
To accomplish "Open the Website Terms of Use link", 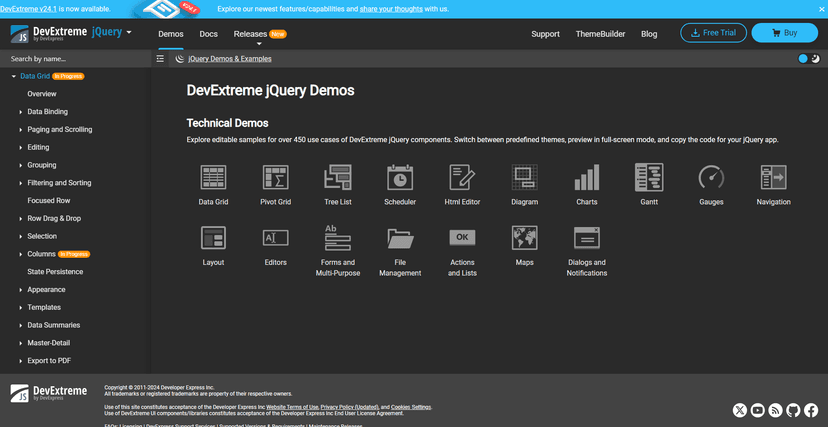I will (292, 407).
